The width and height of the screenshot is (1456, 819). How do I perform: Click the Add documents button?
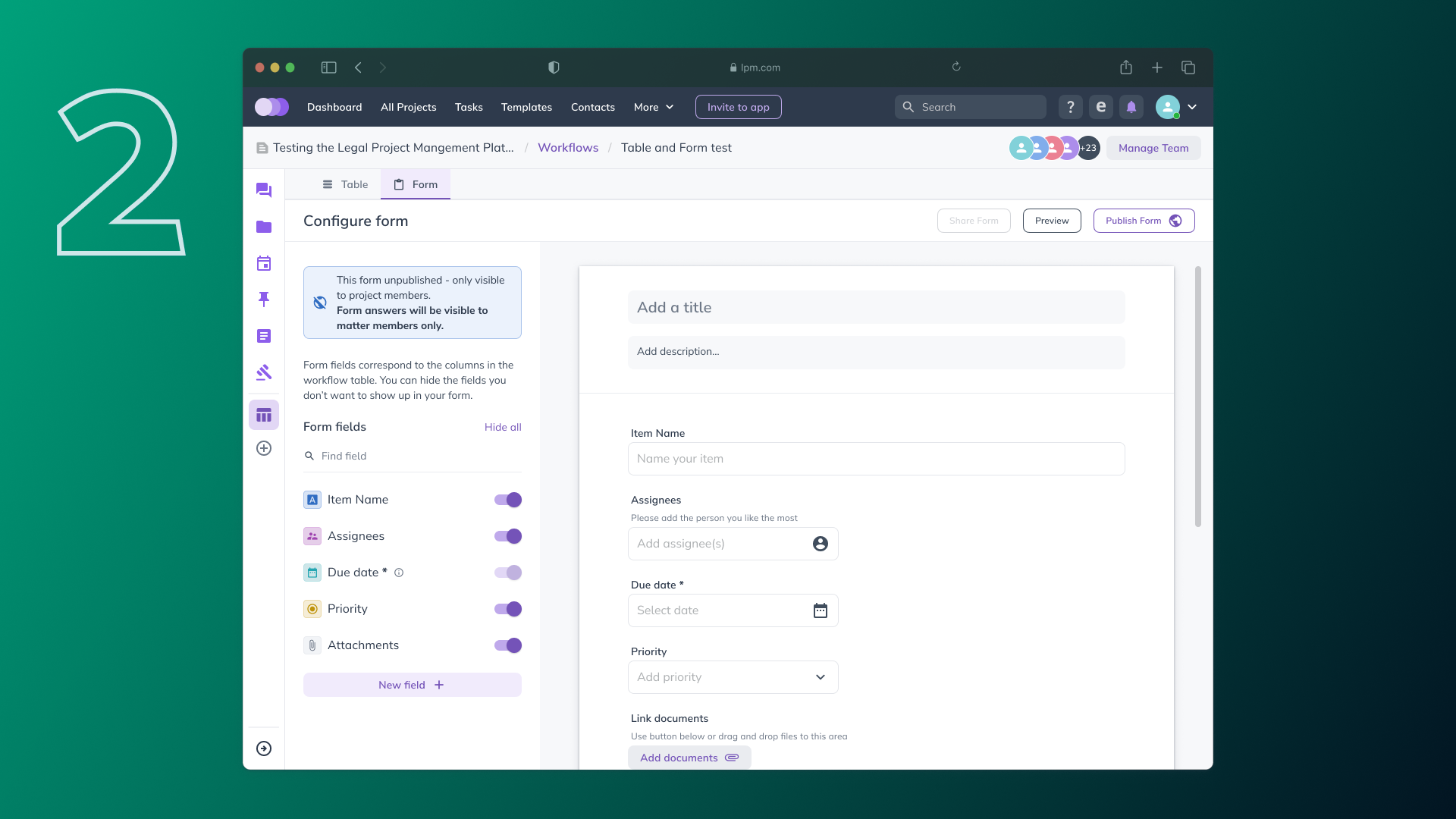[689, 758]
